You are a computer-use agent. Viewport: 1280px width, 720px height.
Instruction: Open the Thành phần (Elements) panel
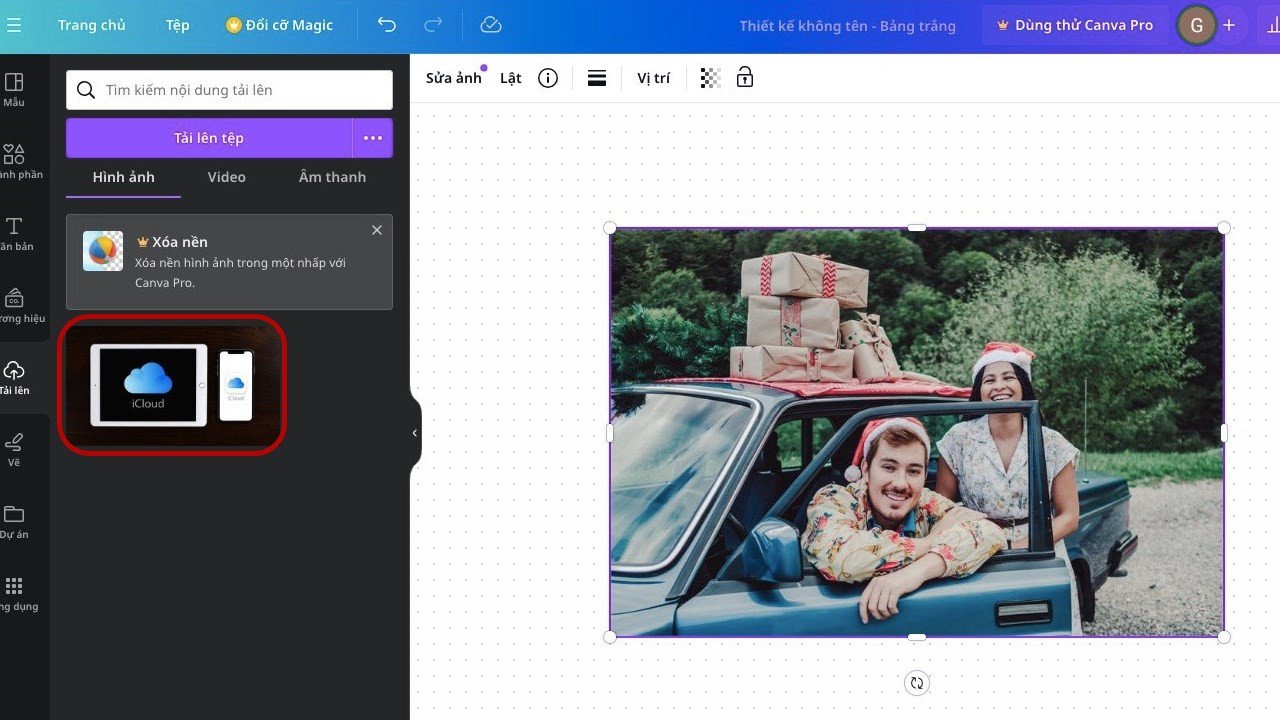(15, 160)
